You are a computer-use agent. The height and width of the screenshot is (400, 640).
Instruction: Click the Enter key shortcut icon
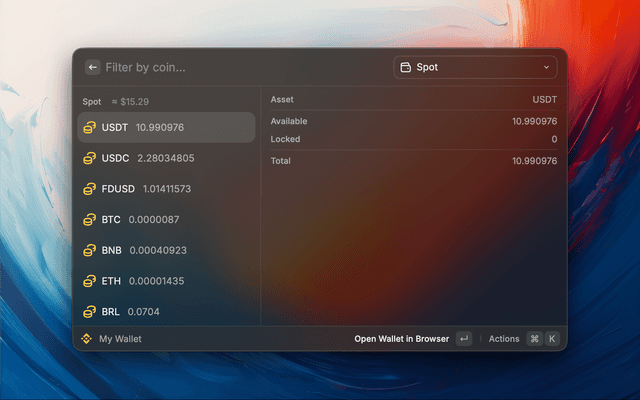click(464, 339)
